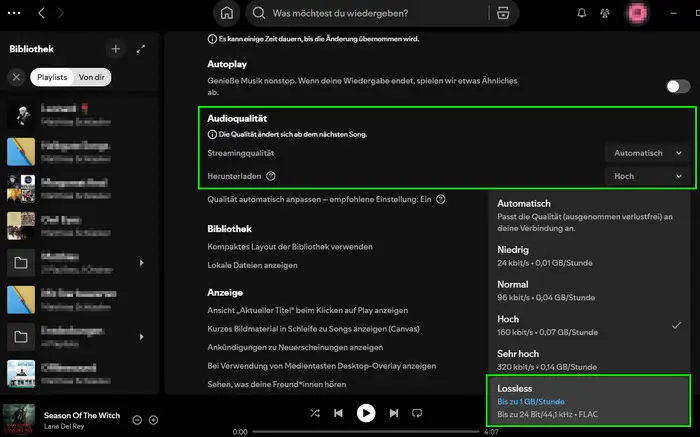Go back with the left arrow
Image resolution: width=700 pixels, height=437 pixels.
coord(41,13)
